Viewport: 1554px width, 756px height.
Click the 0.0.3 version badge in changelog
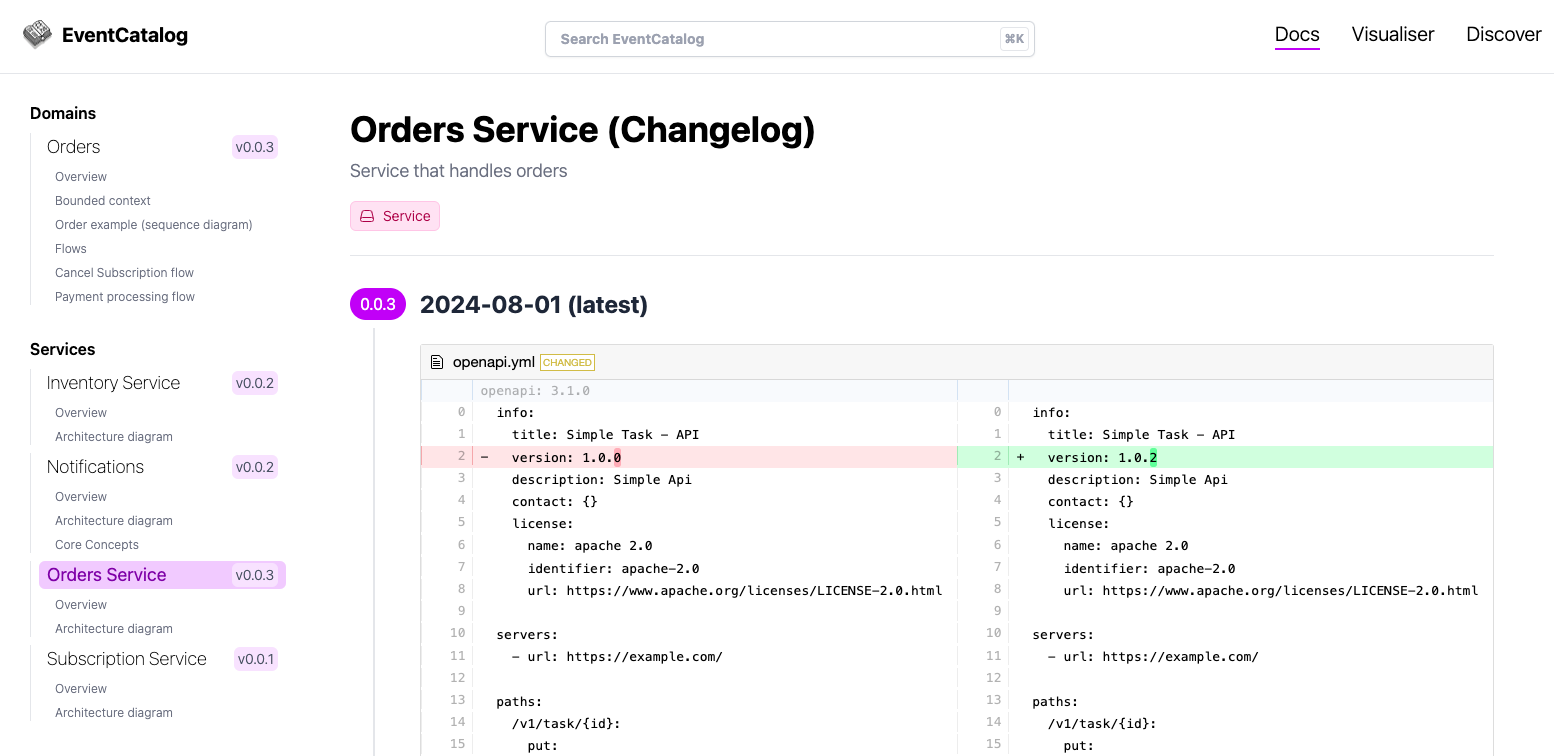coord(378,304)
